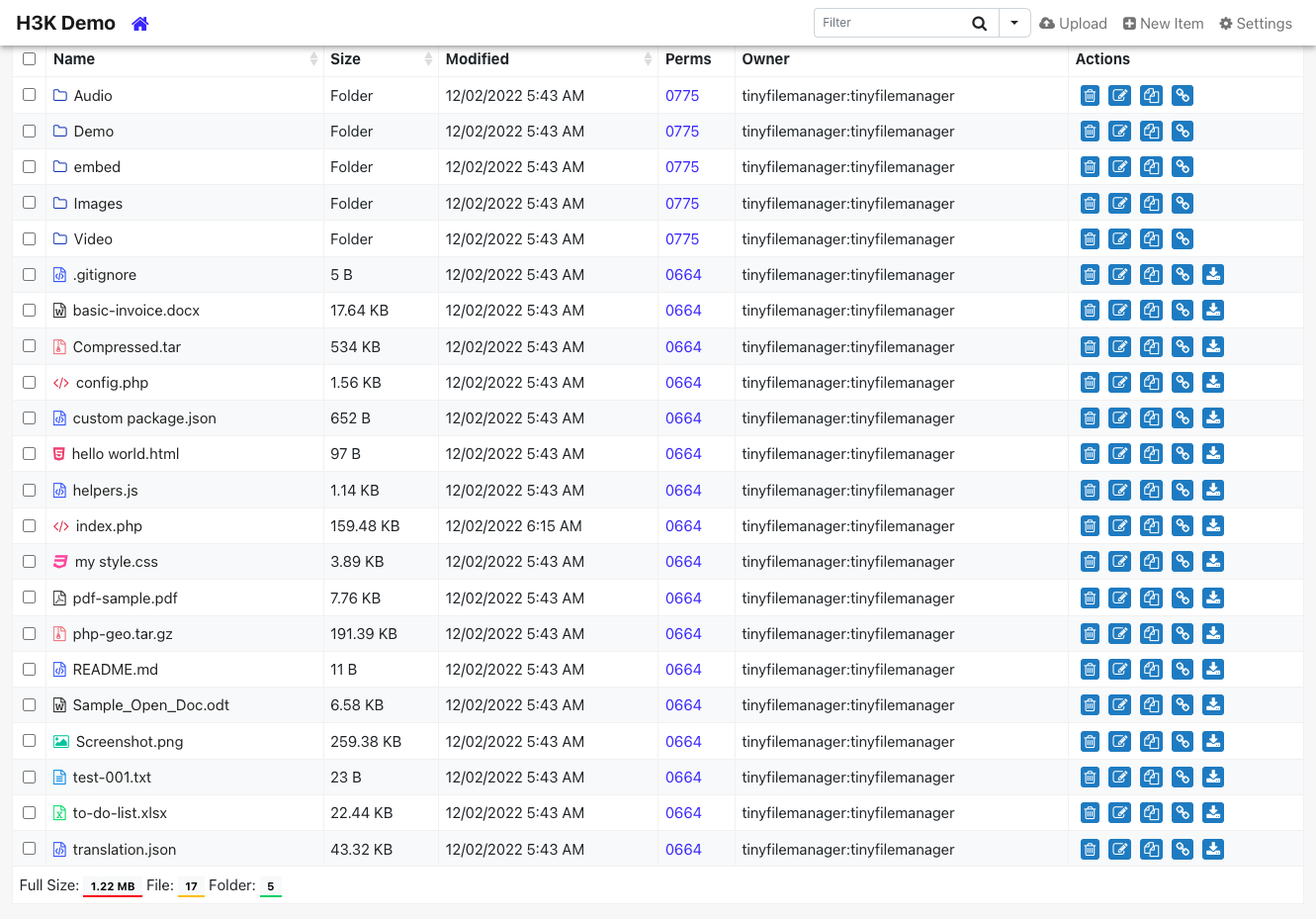Delete Screenshot.png using the trash icon
Viewport: 1316px width, 919px height.
coord(1090,742)
